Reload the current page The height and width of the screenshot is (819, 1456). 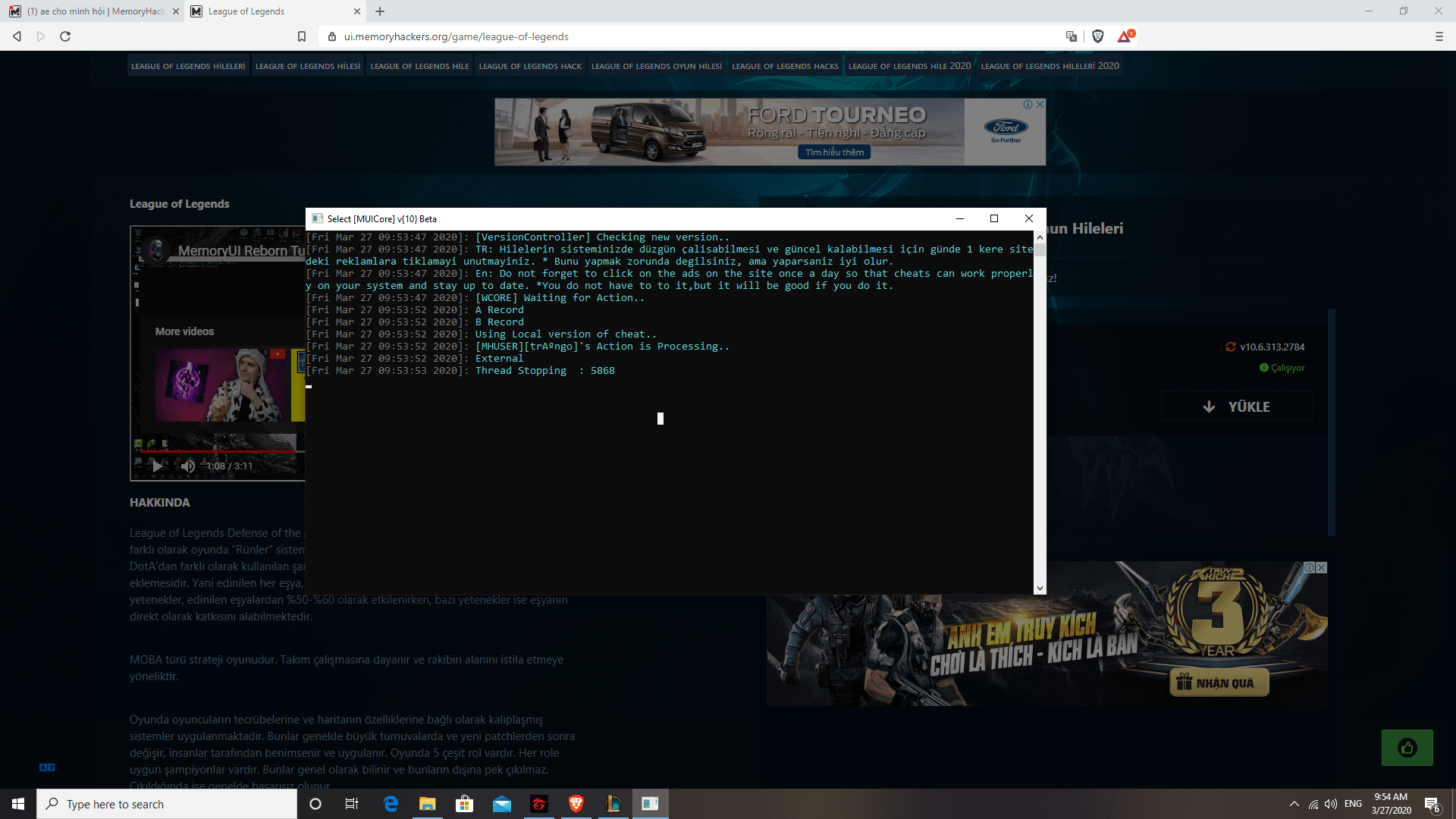(x=65, y=36)
